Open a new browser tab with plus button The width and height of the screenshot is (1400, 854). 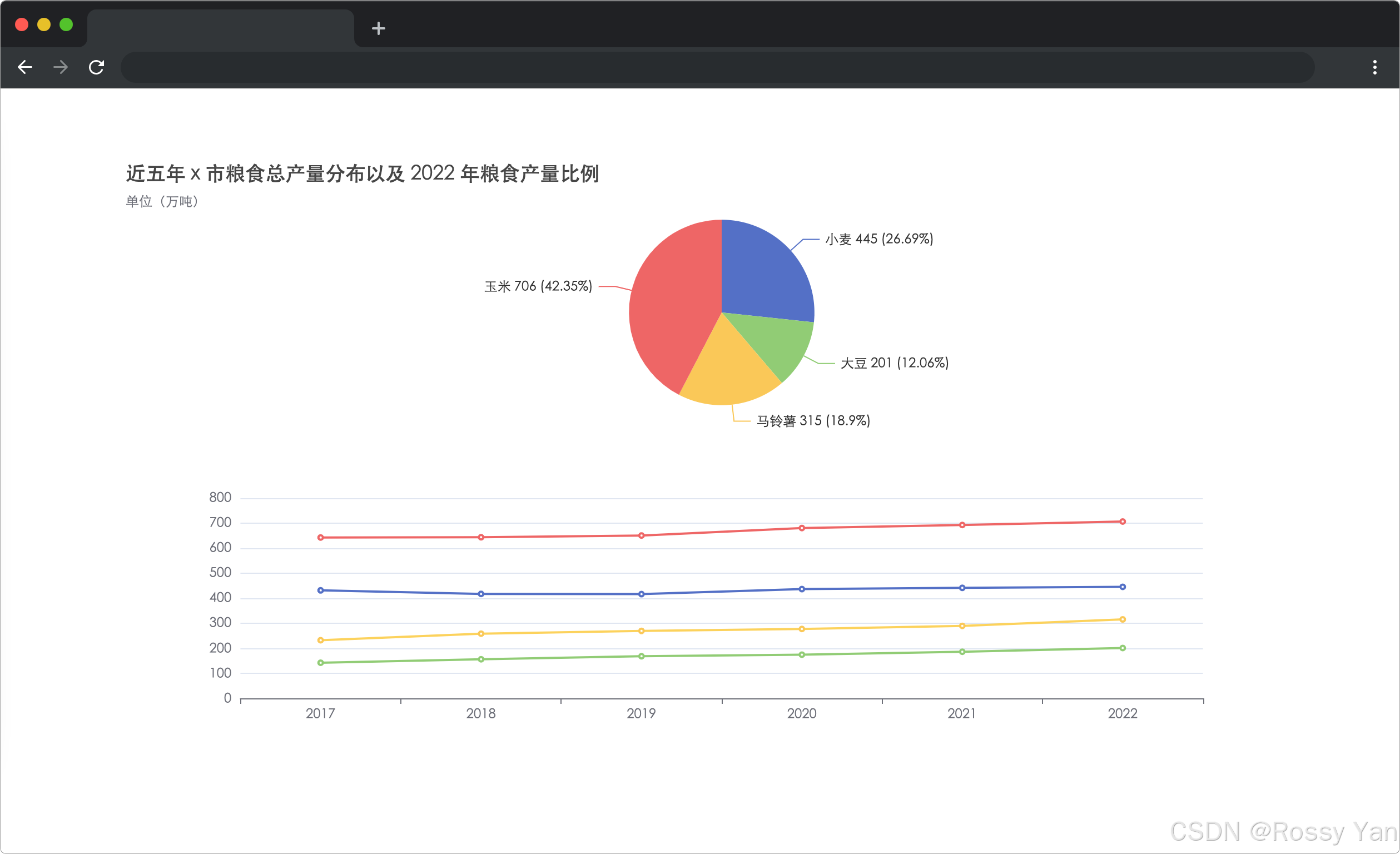(378, 28)
